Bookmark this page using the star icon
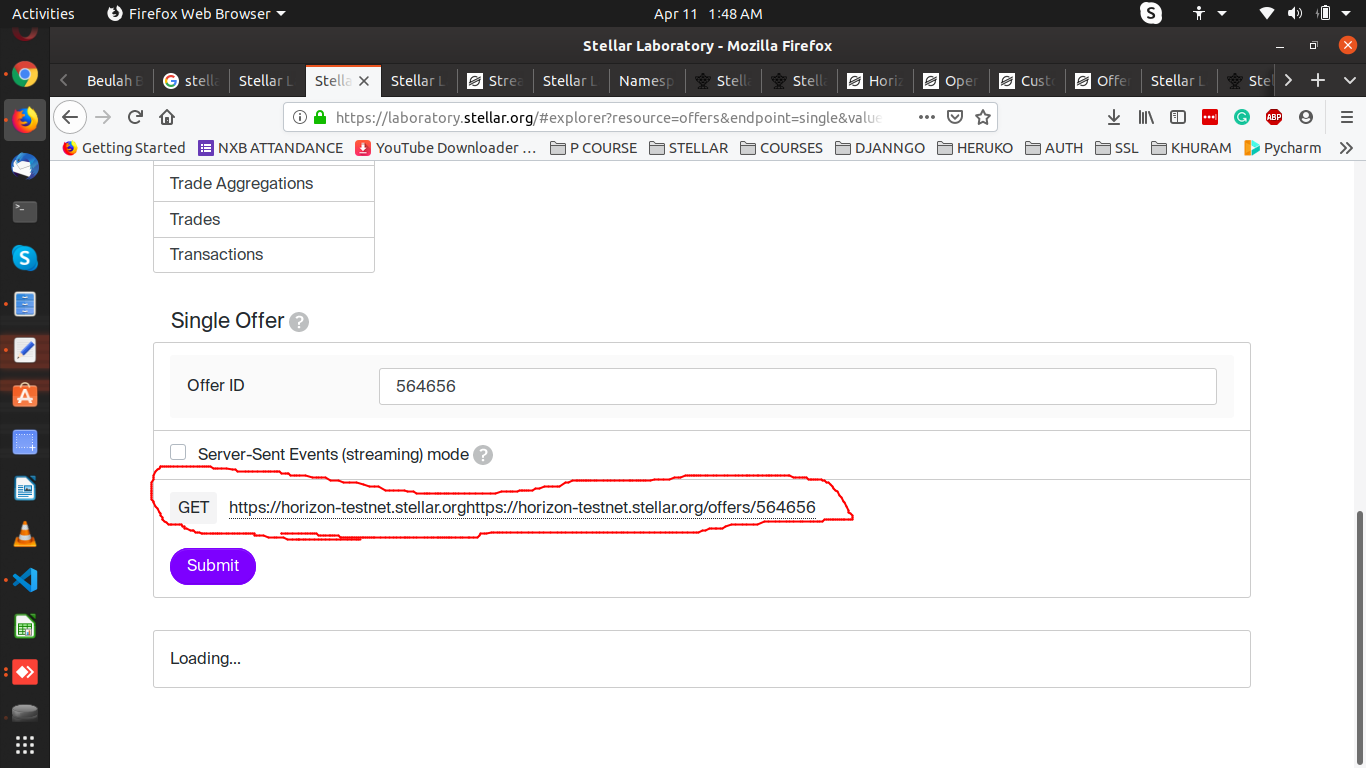 [983, 117]
